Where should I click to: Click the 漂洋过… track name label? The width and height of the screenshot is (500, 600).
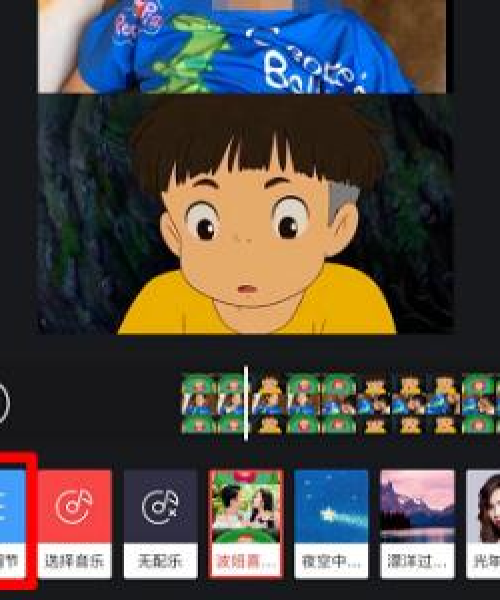(x=417, y=561)
